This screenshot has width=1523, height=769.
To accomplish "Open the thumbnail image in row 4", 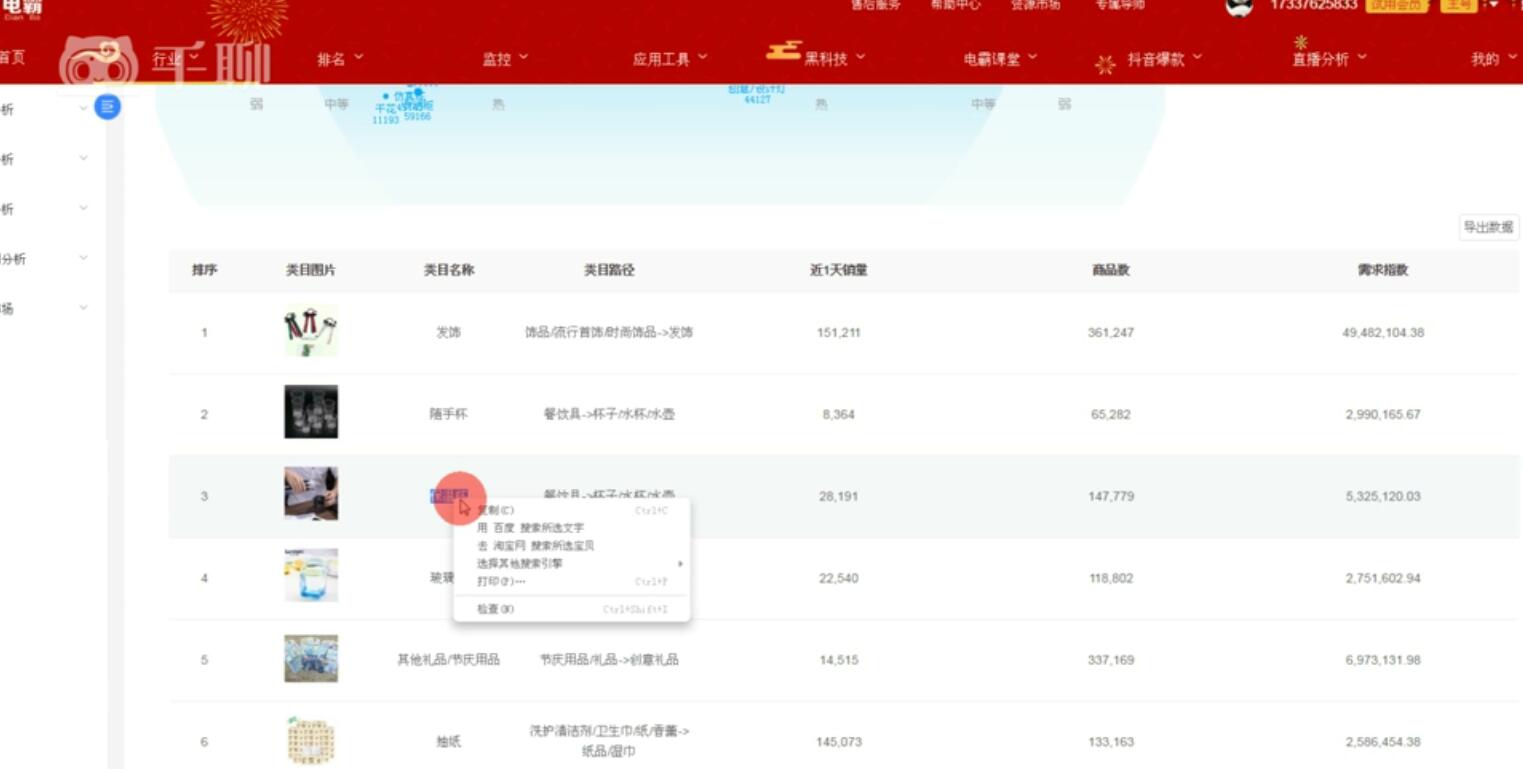I will (x=311, y=576).
